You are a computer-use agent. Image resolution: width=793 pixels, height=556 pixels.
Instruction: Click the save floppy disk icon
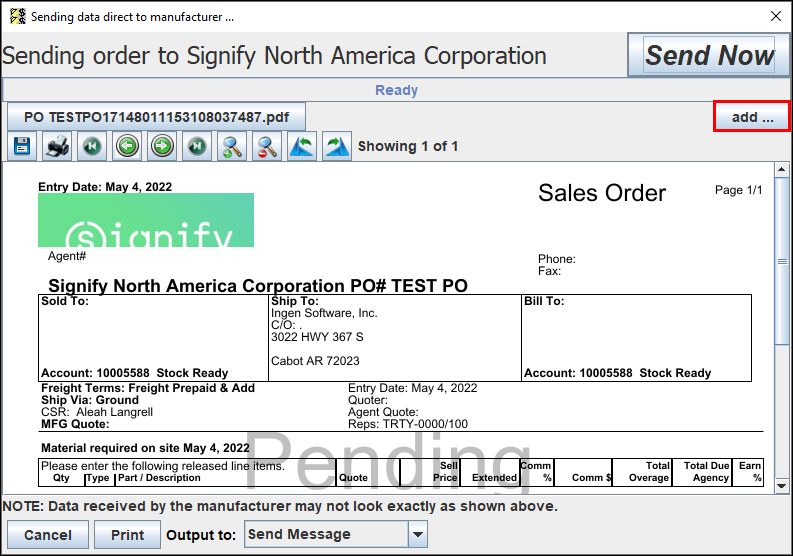[x=22, y=146]
